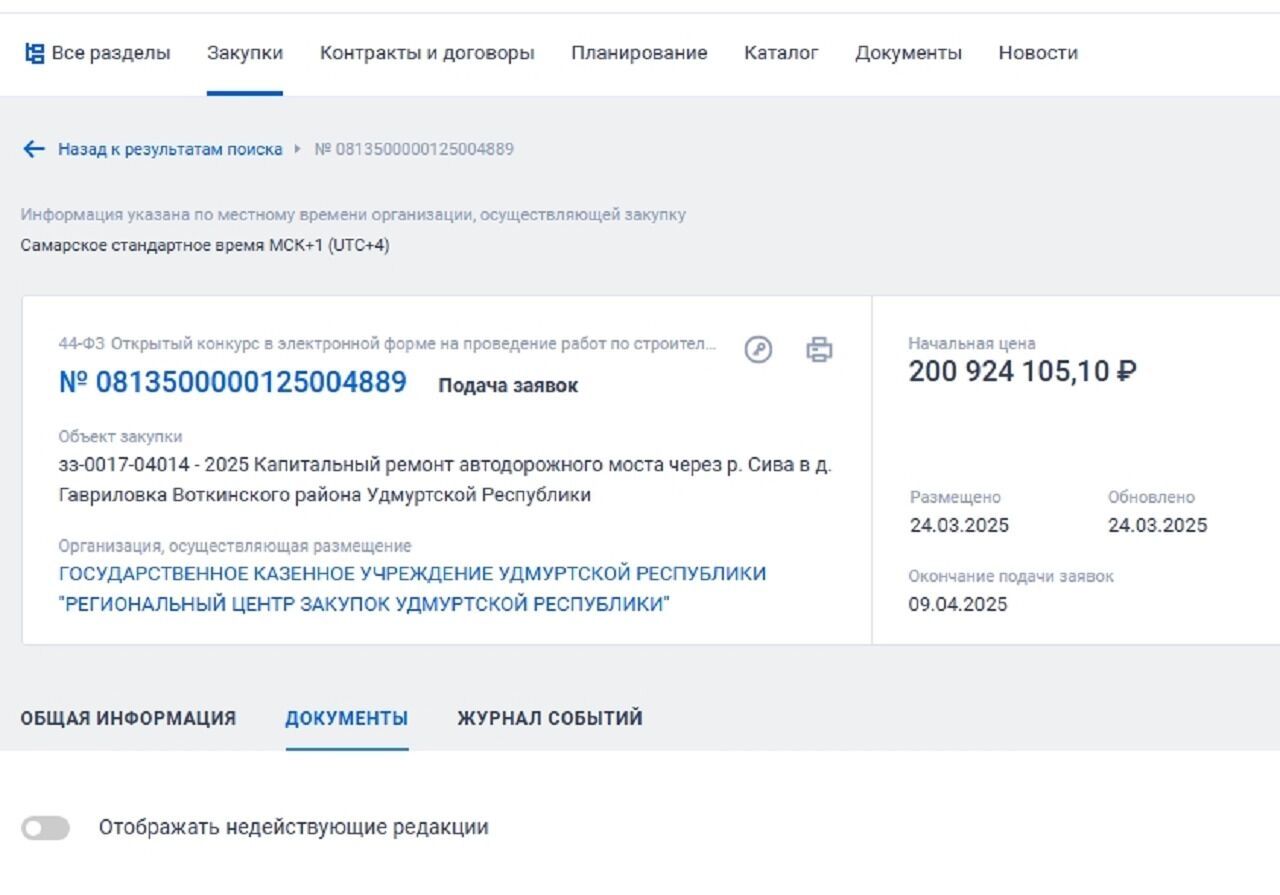The width and height of the screenshot is (1280, 895).
Task: Open the Закупки menu item
Action: [x=245, y=53]
